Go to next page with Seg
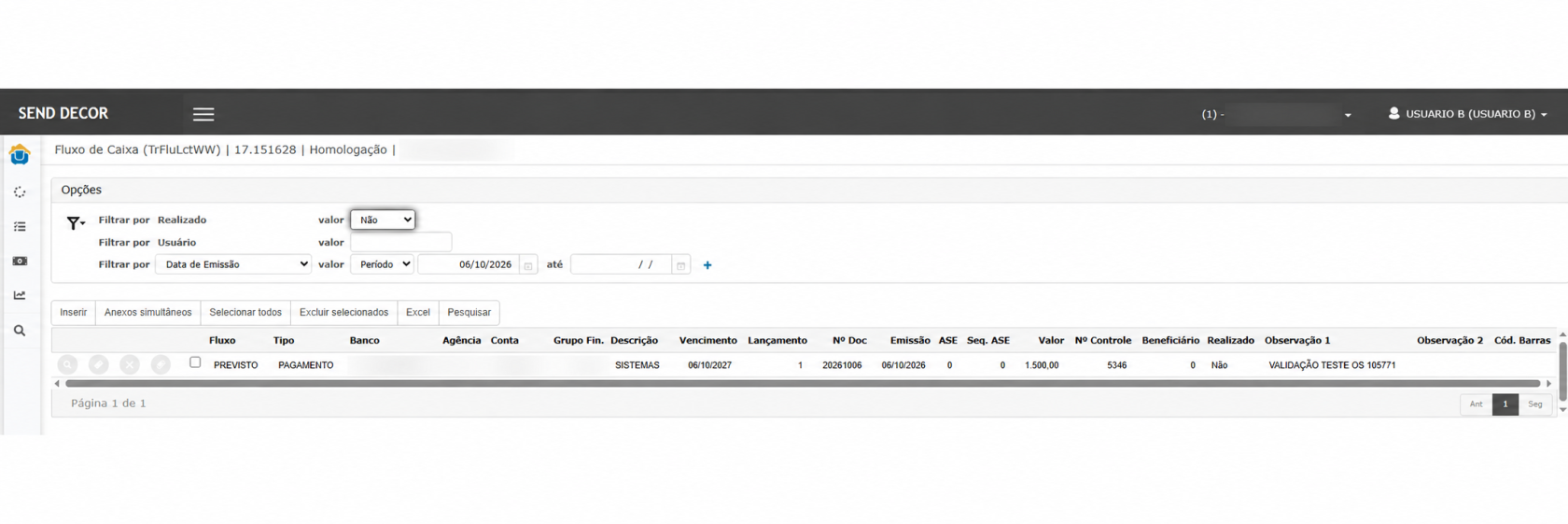Image resolution: width=1568 pixels, height=524 pixels. point(1535,404)
